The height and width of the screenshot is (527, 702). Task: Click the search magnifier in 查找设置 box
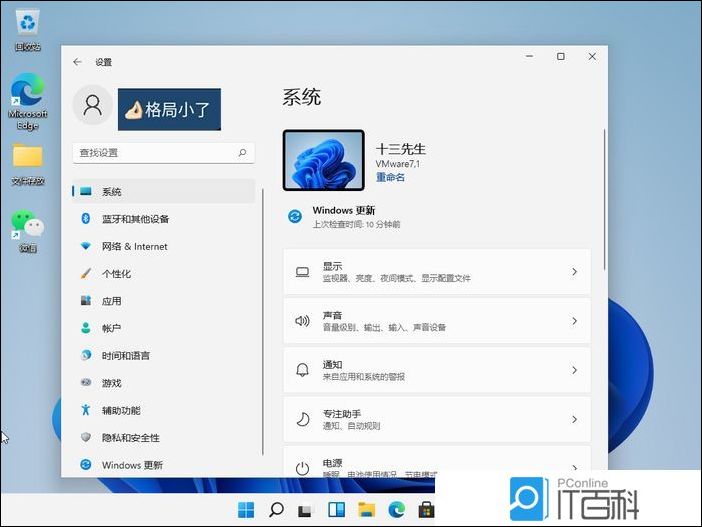[x=242, y=153]
